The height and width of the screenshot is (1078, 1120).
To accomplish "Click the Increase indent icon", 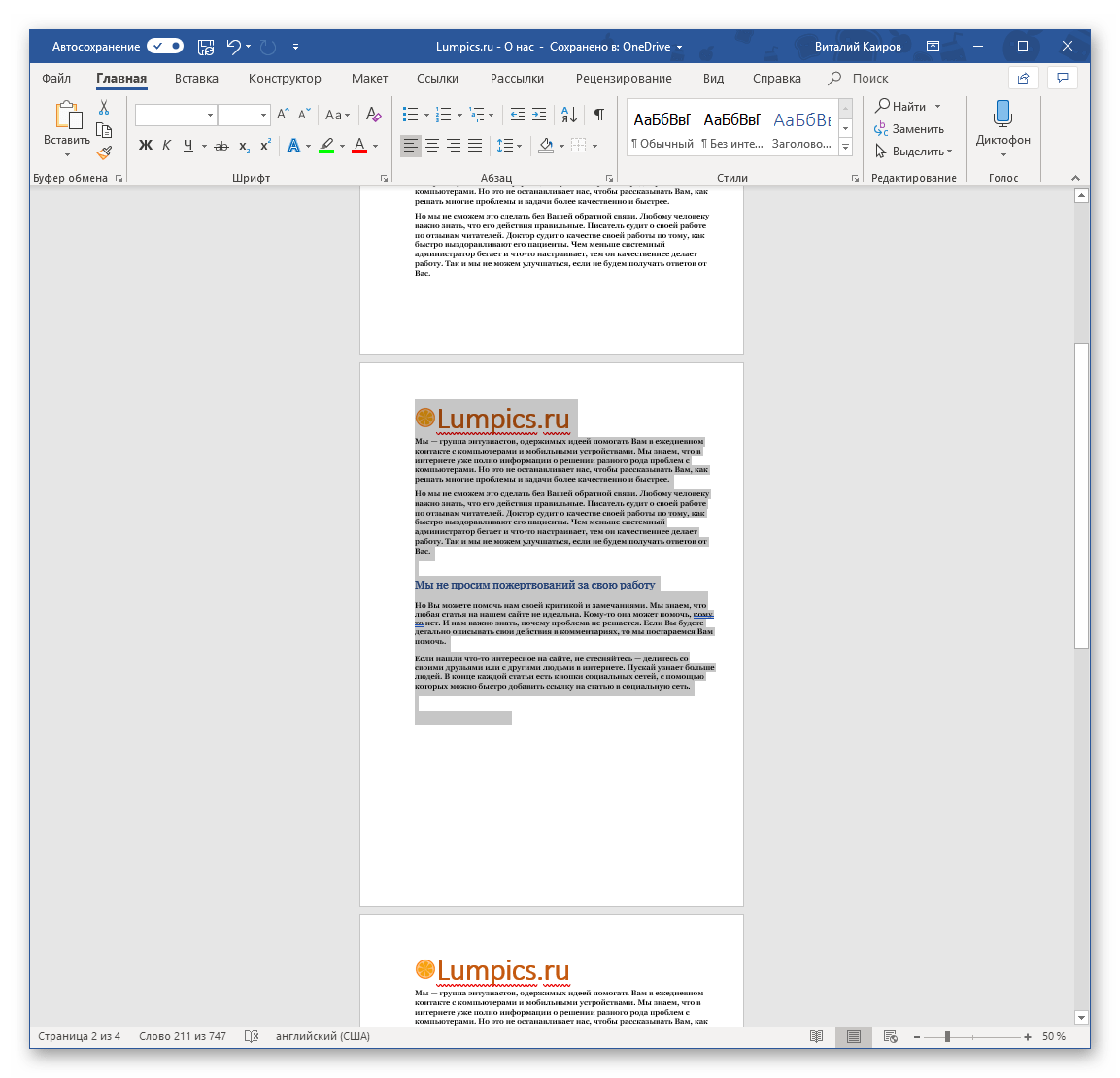I will [539, 115].
